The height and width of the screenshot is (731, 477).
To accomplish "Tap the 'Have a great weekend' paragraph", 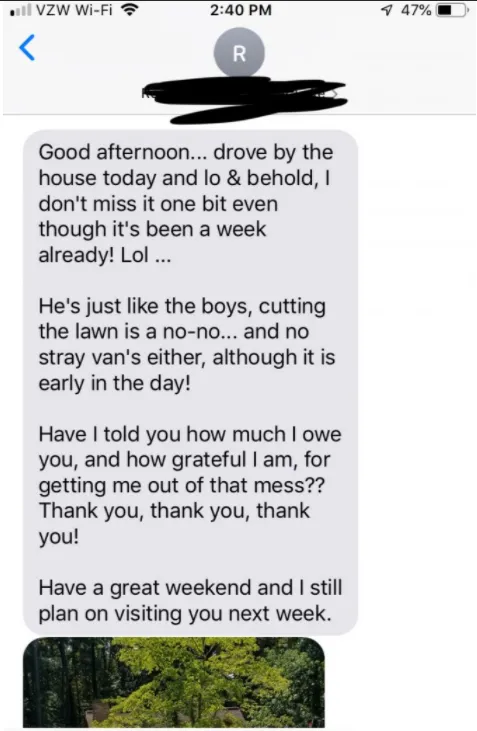I will [190, 600].
